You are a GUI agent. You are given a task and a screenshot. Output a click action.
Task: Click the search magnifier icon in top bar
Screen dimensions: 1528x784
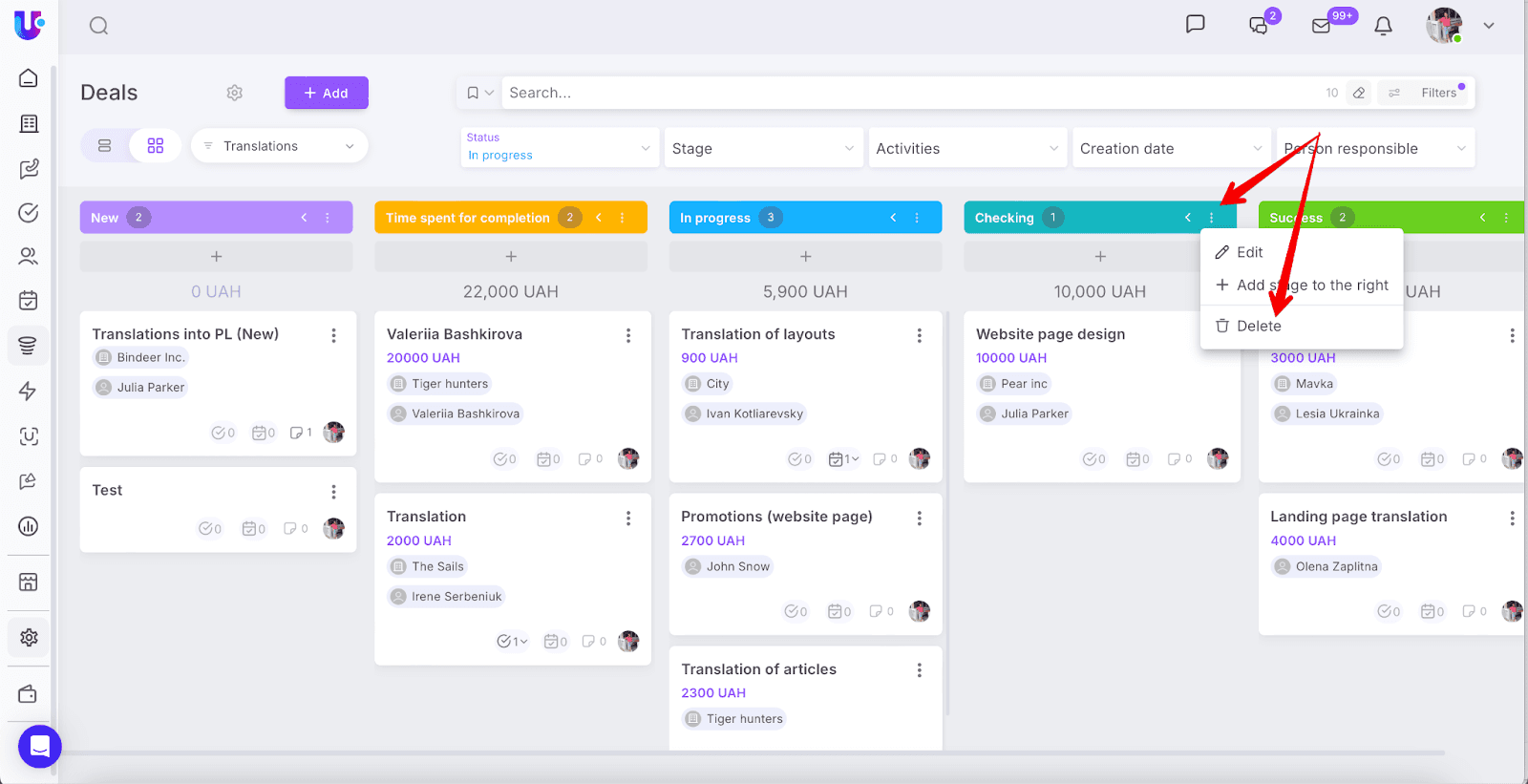(98, 26)
